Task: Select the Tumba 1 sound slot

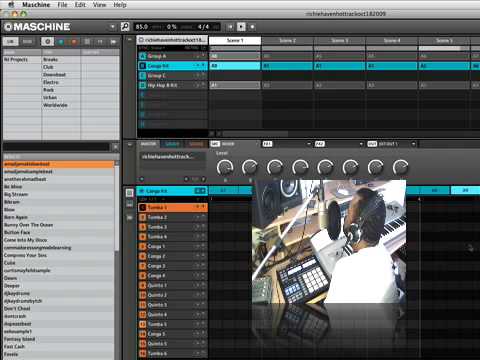Action: click(x=173, y=207)
